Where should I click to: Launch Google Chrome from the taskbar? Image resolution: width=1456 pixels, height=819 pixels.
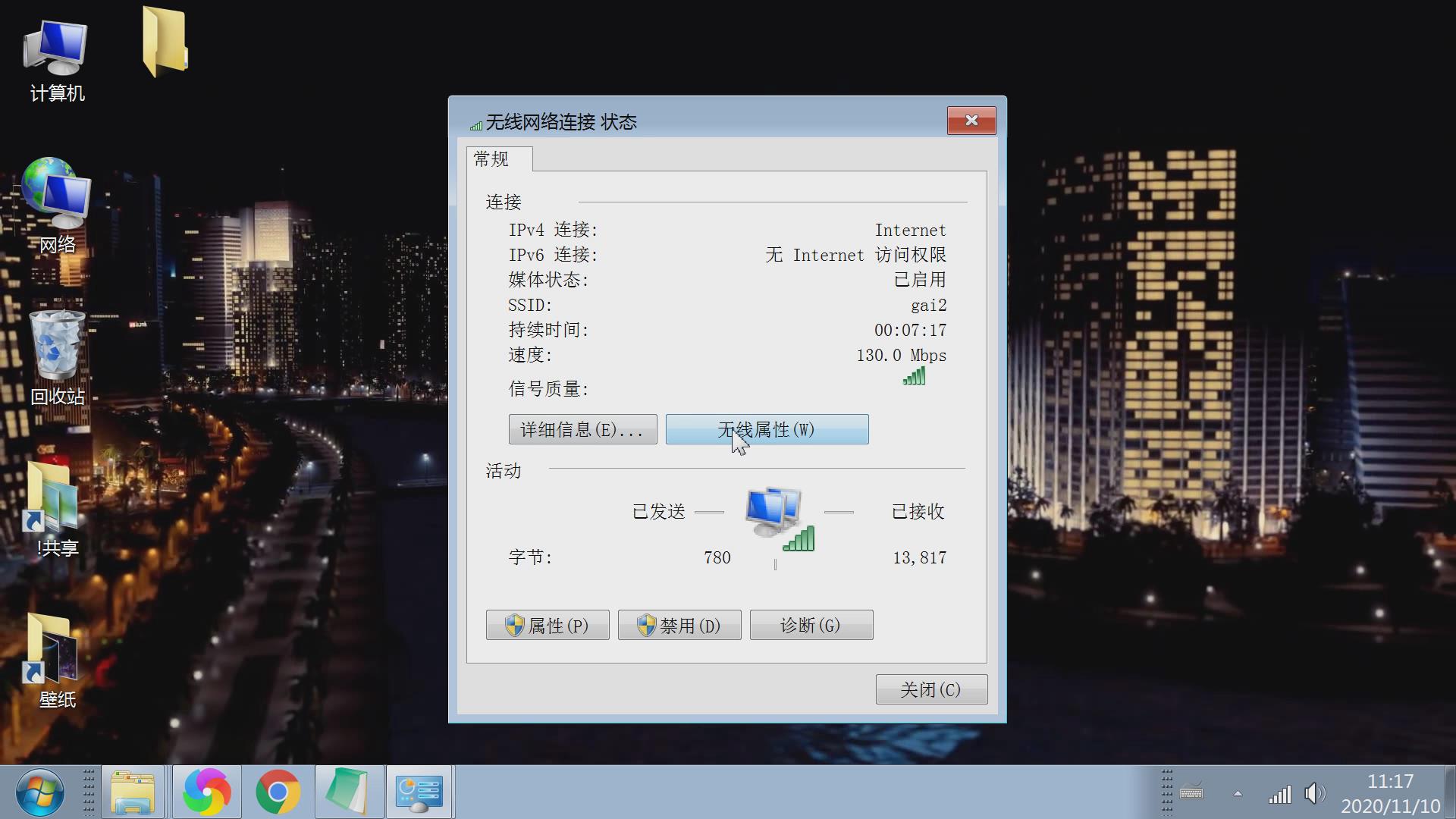point(278,792)
